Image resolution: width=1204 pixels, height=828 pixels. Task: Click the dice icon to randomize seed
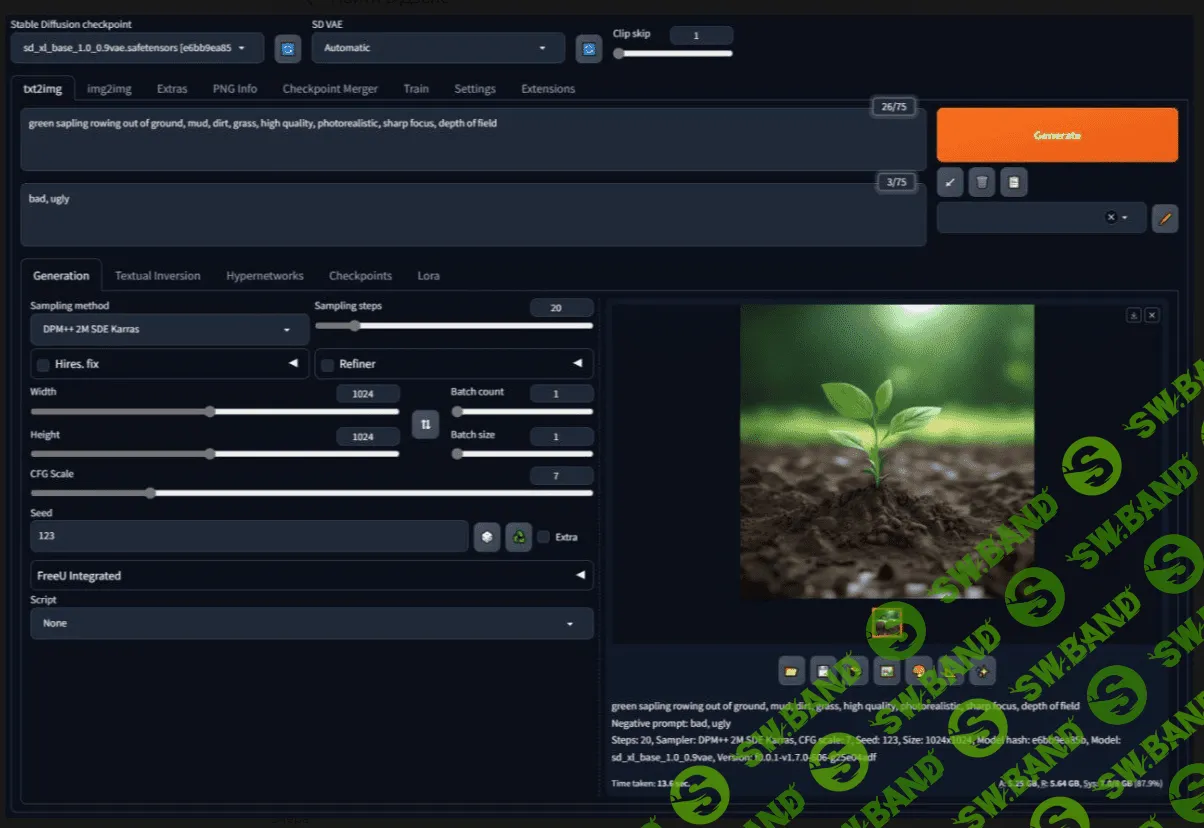point(487,537)
